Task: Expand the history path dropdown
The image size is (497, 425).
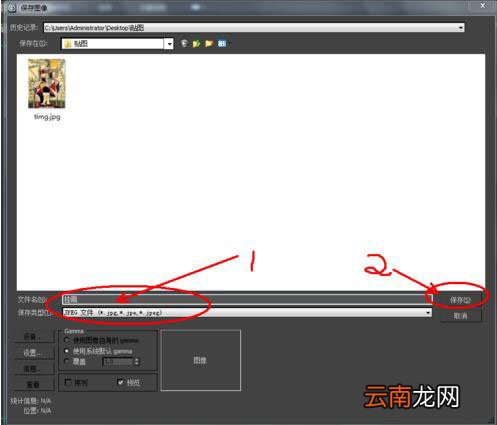Action: [x=461, y=28]
